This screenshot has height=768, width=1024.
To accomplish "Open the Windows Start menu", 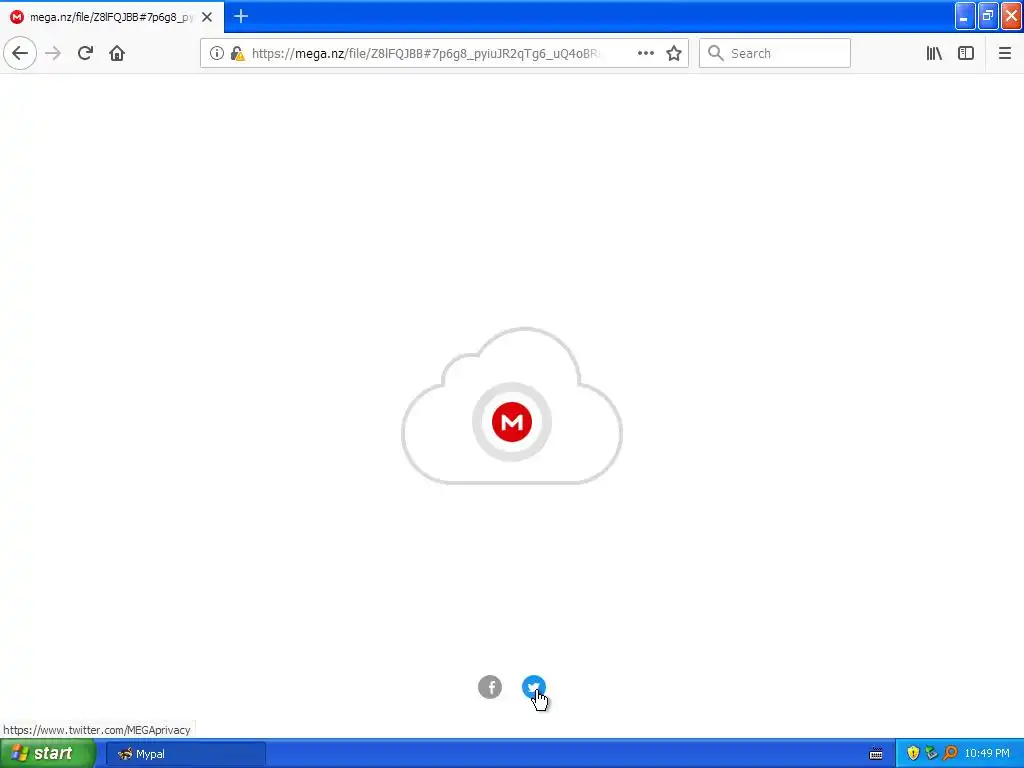I will pyautogui.click(x=47, y=754).
